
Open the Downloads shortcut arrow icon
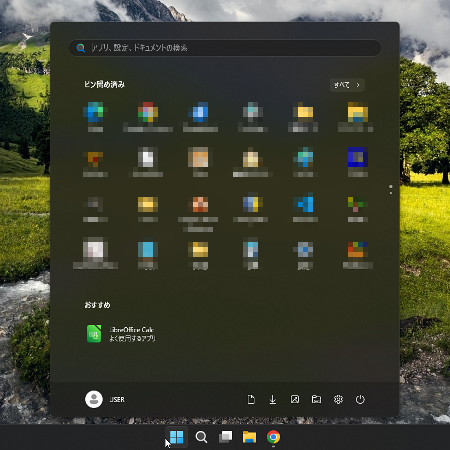[x=273, y=399]
